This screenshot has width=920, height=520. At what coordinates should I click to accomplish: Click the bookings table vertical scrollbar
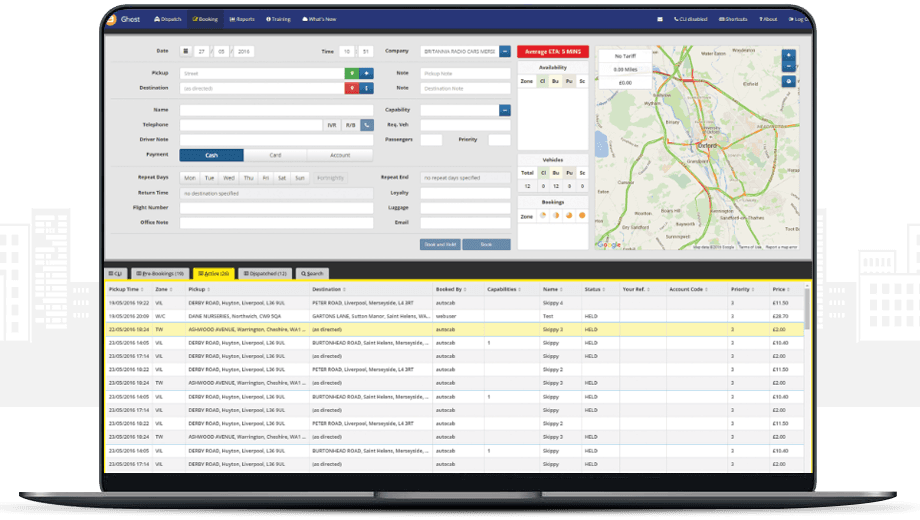807,380
